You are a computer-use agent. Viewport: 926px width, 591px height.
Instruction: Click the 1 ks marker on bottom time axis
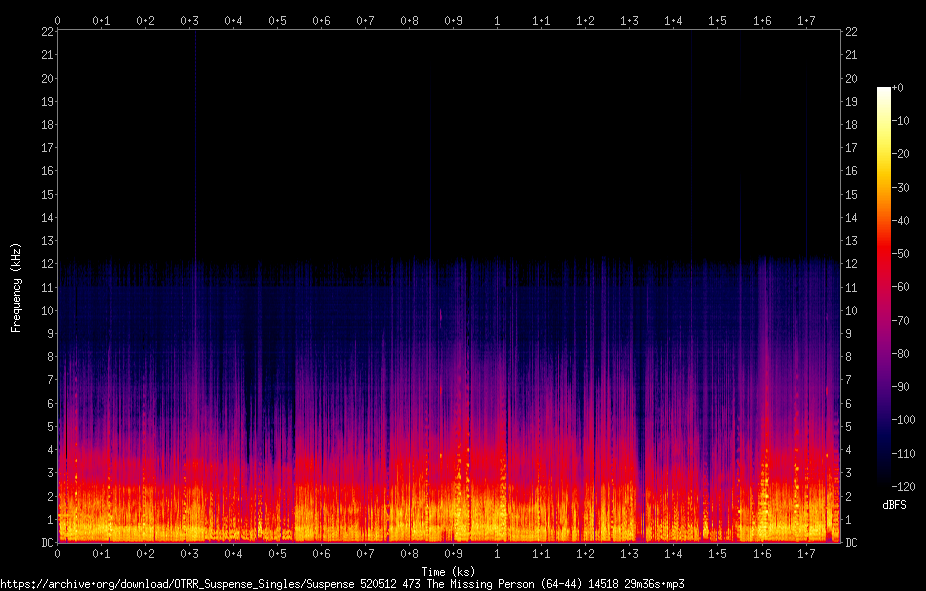coord(497,553)
